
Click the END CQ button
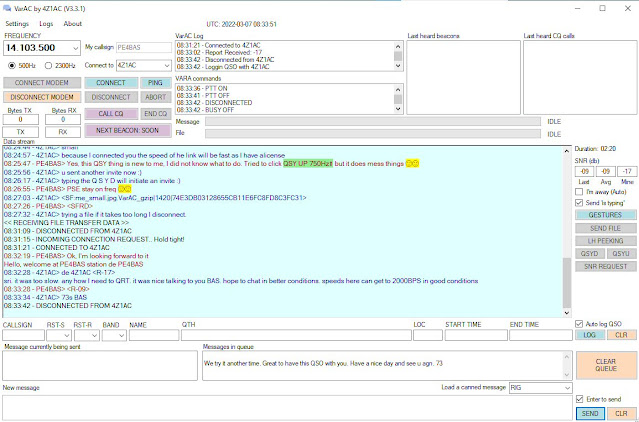155,114
